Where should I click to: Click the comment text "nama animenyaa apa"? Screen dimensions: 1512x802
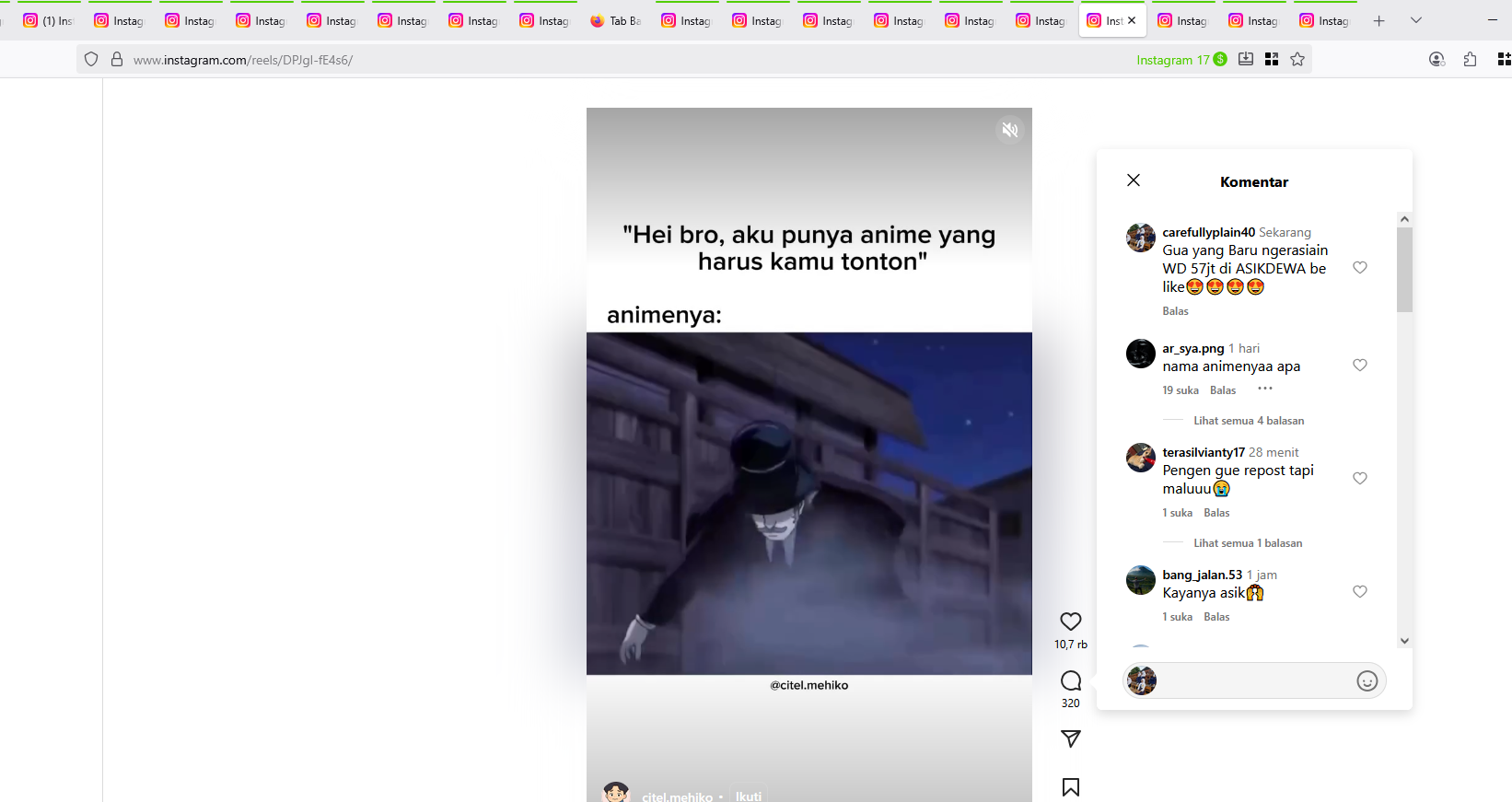point(1231,366)
